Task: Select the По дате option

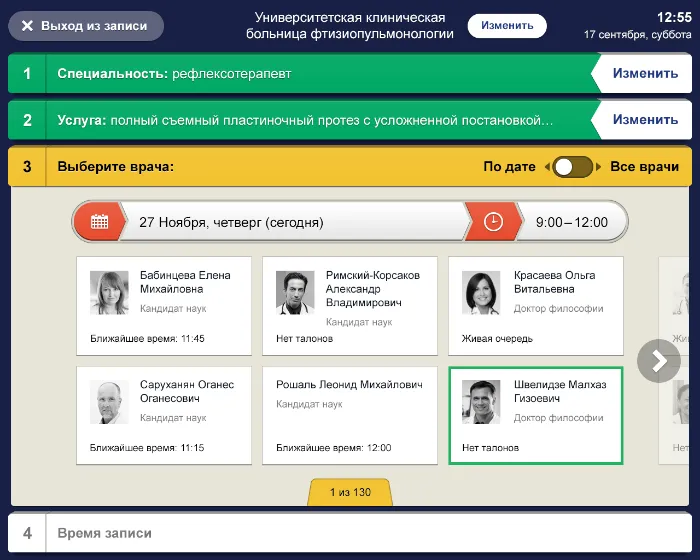Action: click(x=509, y=167)
